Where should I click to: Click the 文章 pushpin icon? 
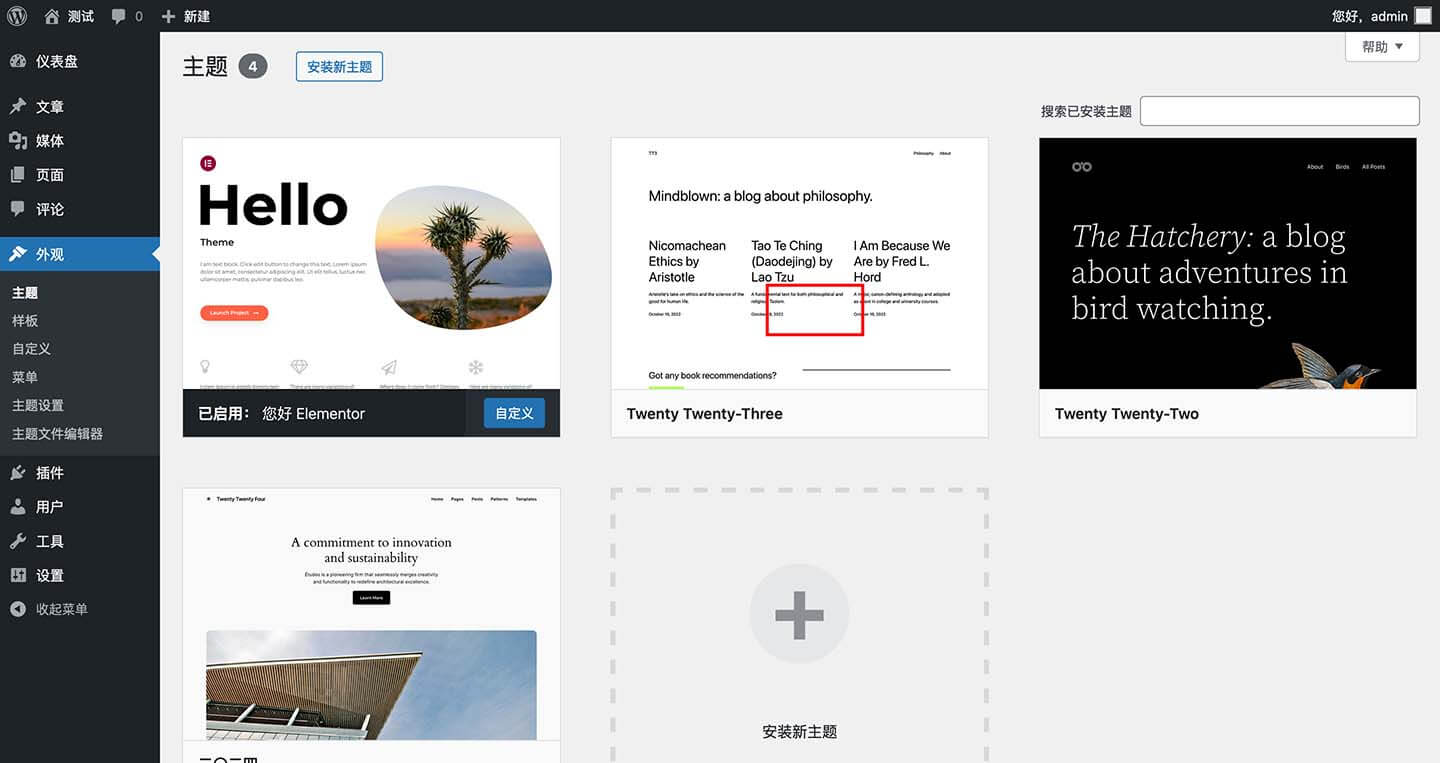click(x=18, y=107)
